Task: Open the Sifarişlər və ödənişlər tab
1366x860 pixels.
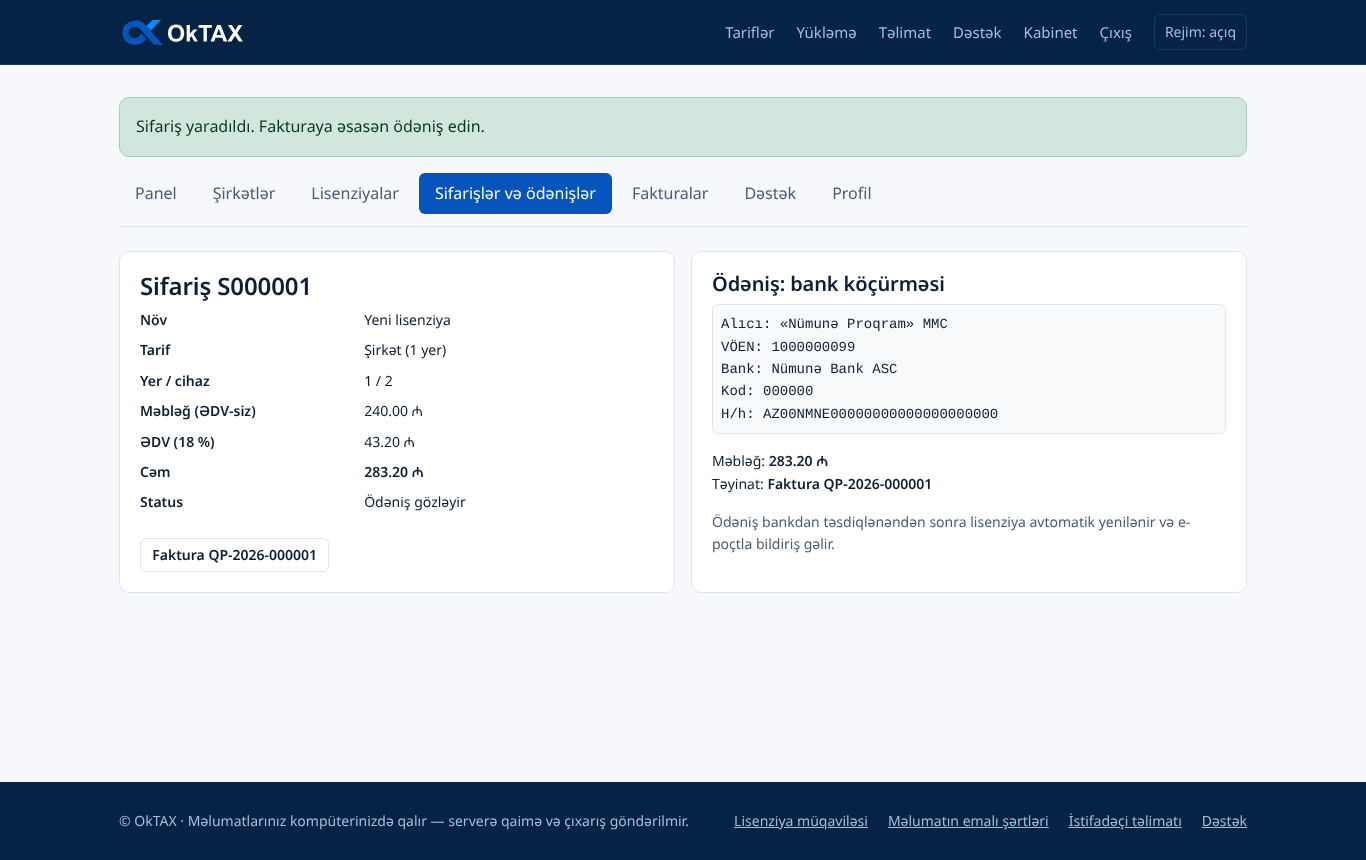Action: tap(515, 193)
